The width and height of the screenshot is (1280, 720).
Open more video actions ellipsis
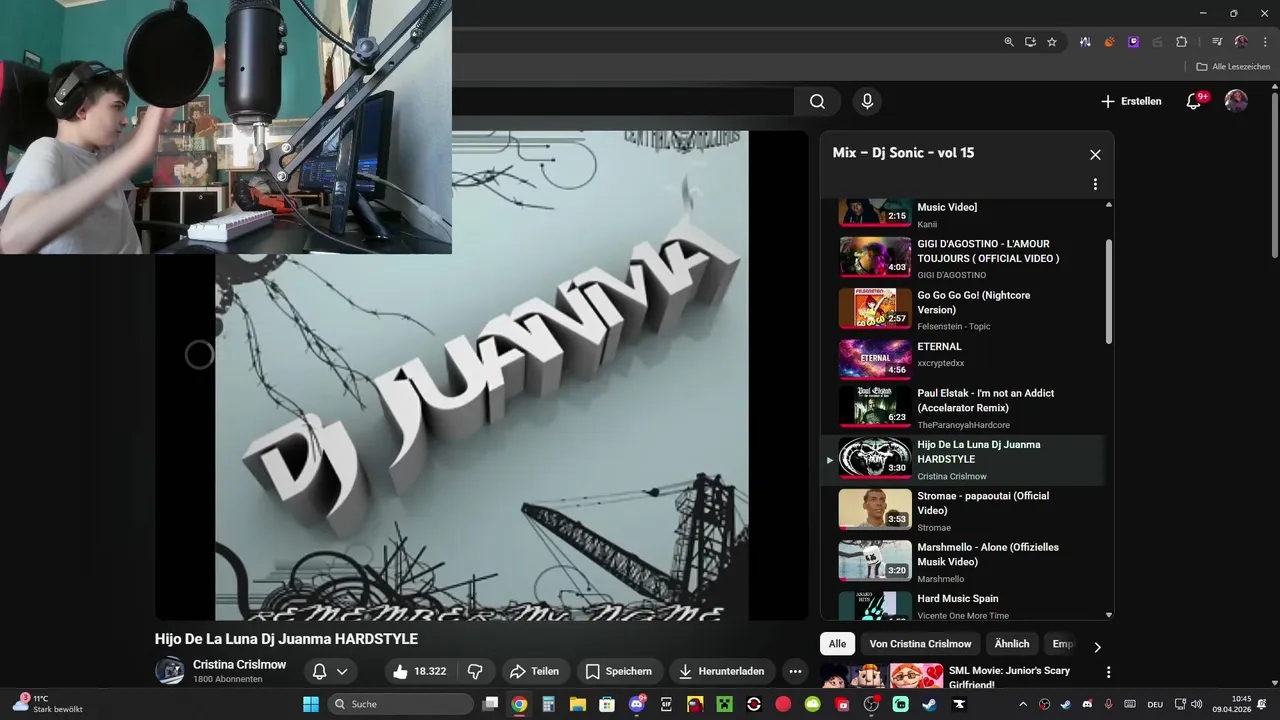coord(795,672)
